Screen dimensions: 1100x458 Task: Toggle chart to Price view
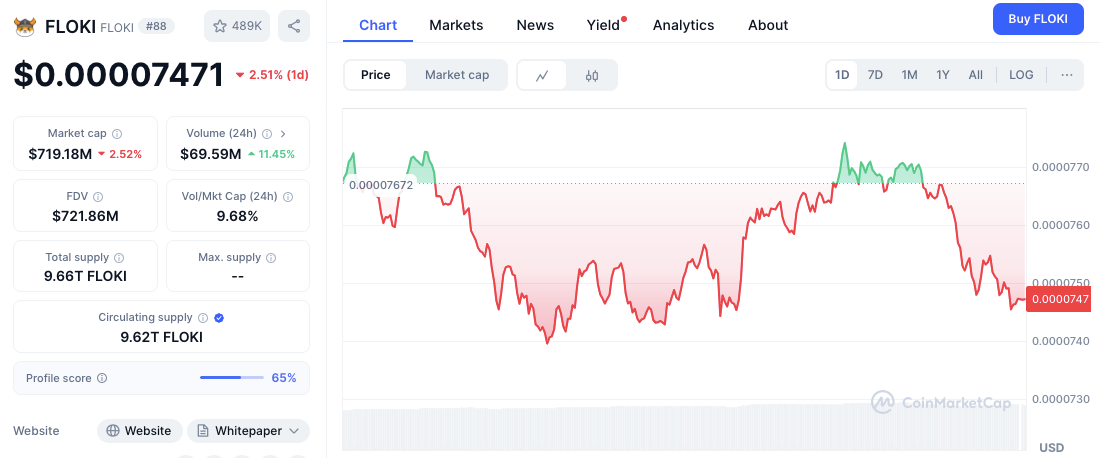pyautogui.click(x=376, y=75)
